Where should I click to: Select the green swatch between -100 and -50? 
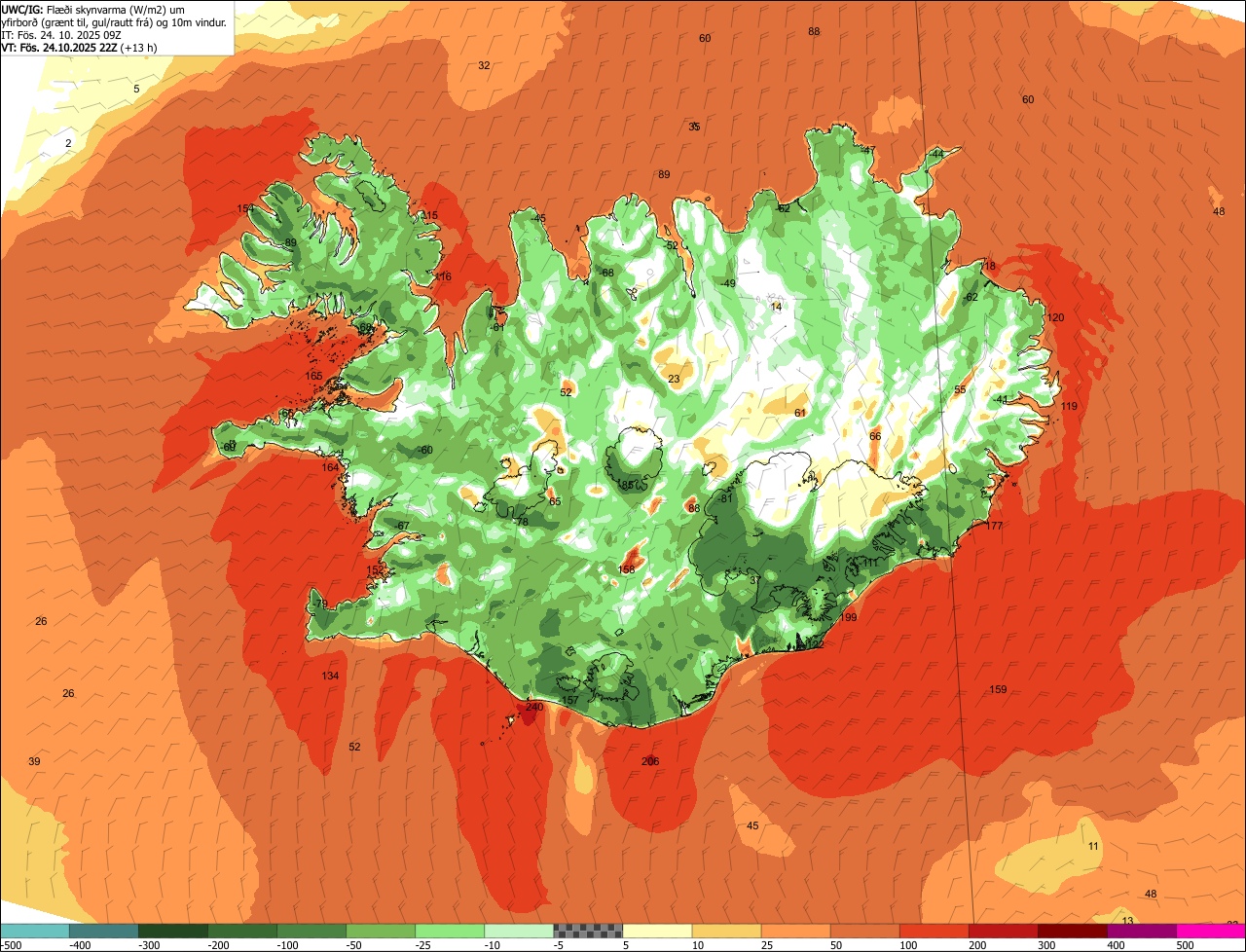point(311,930)
